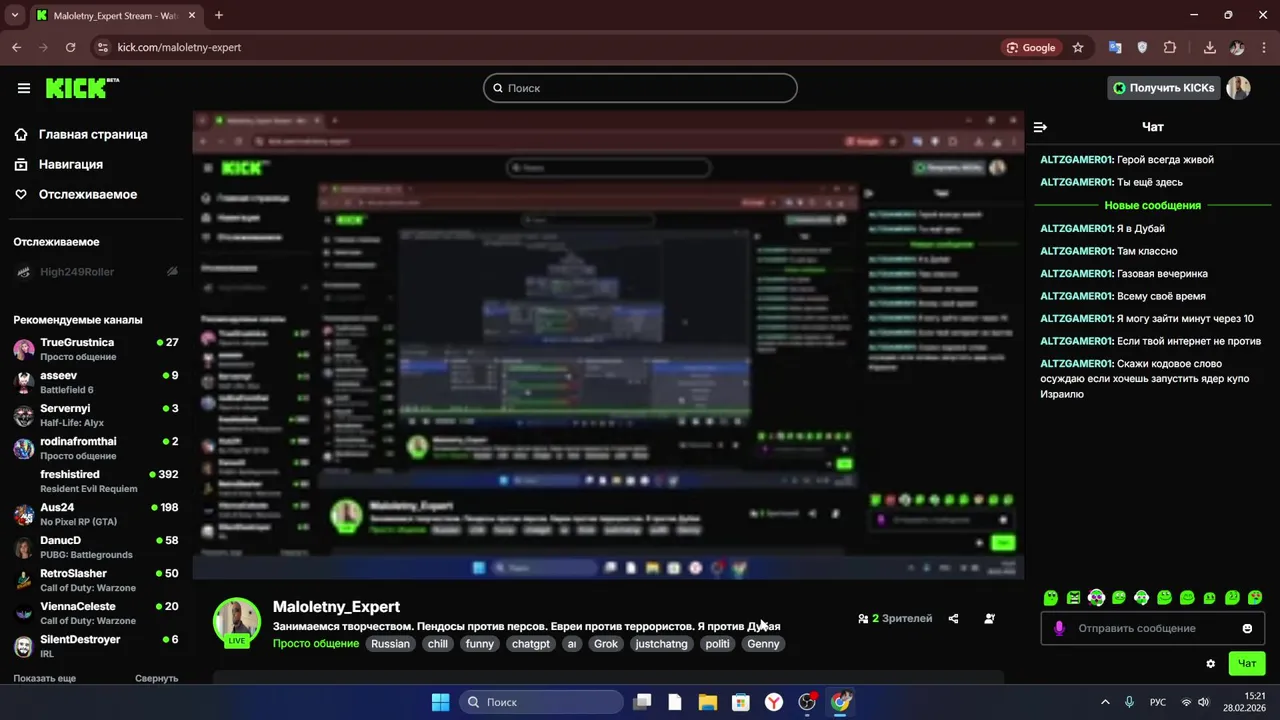
Task: Open High249Roller followed channel
Action: 95,272
